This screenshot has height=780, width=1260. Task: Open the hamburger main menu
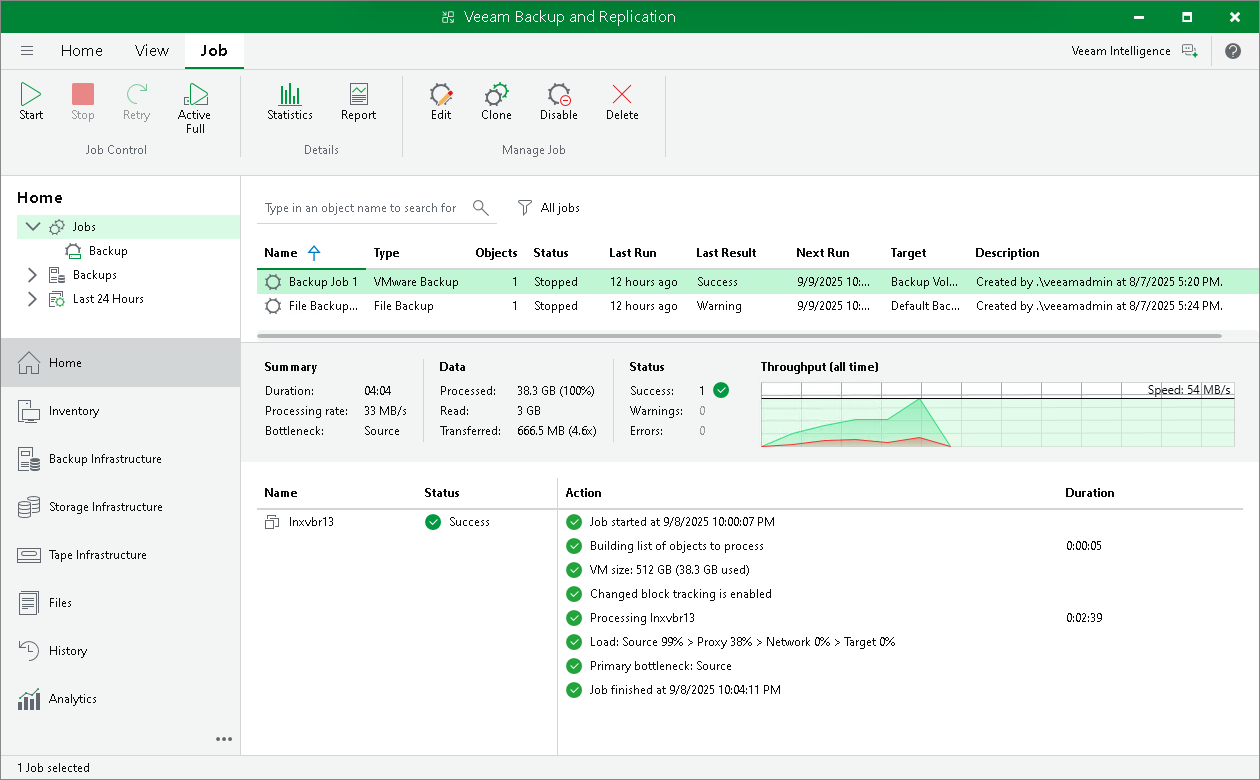pyautogui.click(x=27, y=50)
